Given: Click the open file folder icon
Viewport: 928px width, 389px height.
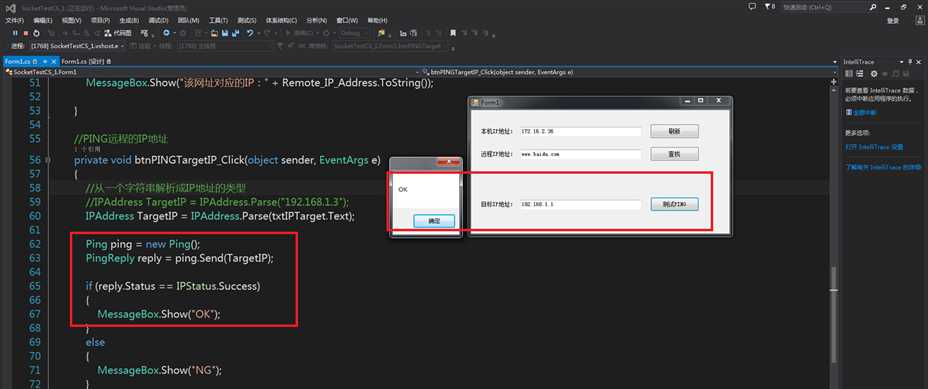Looking at the screenshot, I should 215,33.
